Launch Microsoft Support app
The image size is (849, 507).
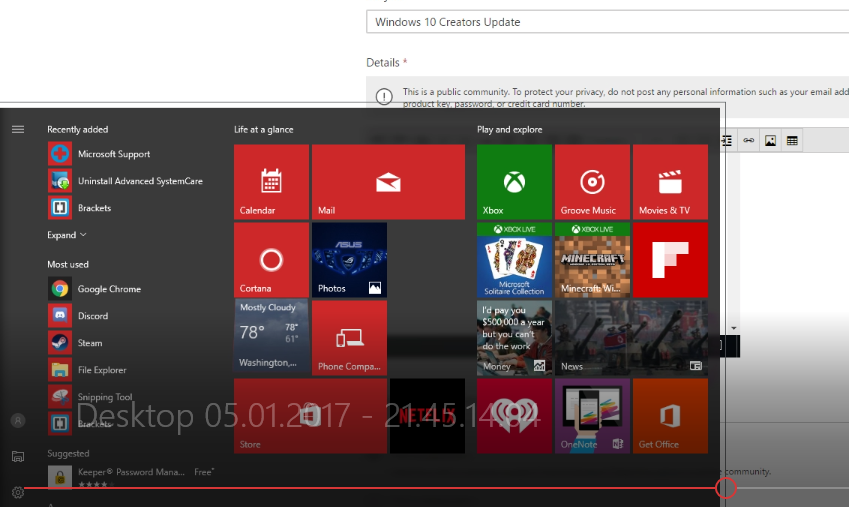(99, 154)
